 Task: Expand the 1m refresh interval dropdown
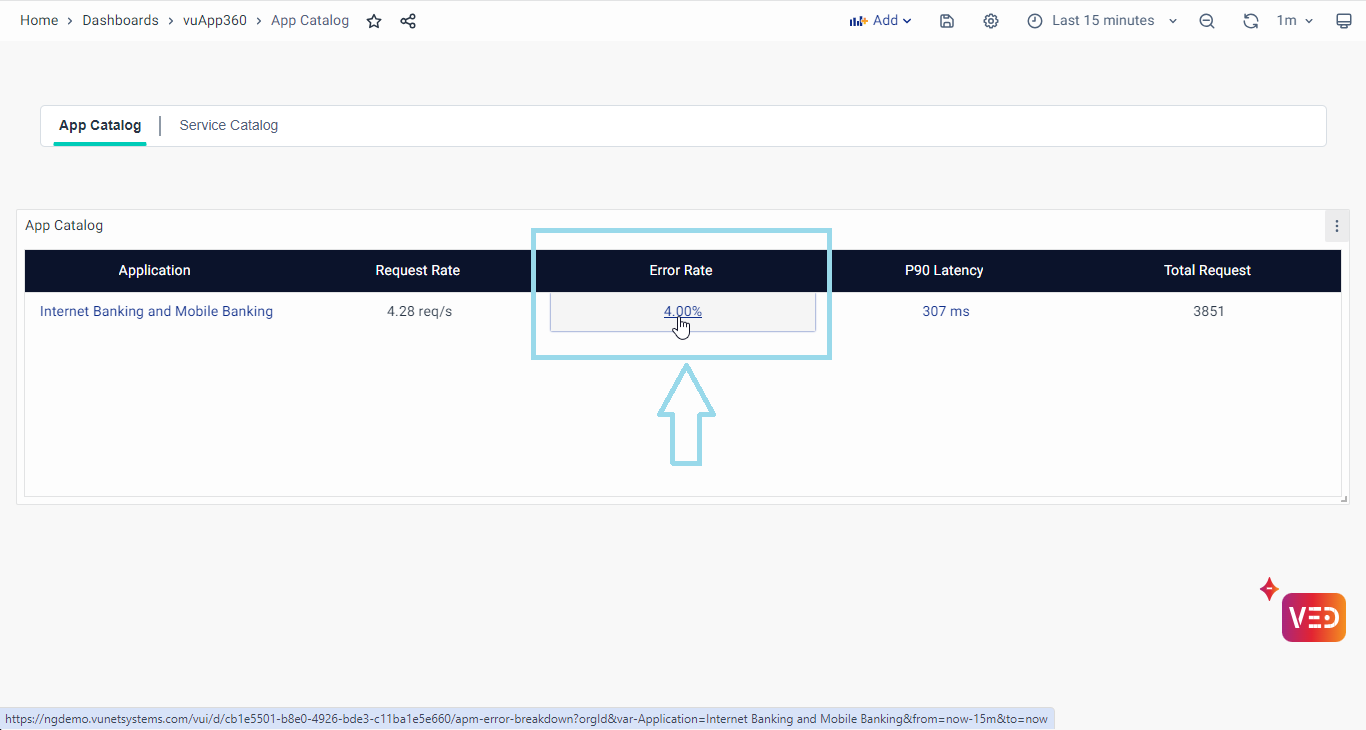pos(1294,21)
